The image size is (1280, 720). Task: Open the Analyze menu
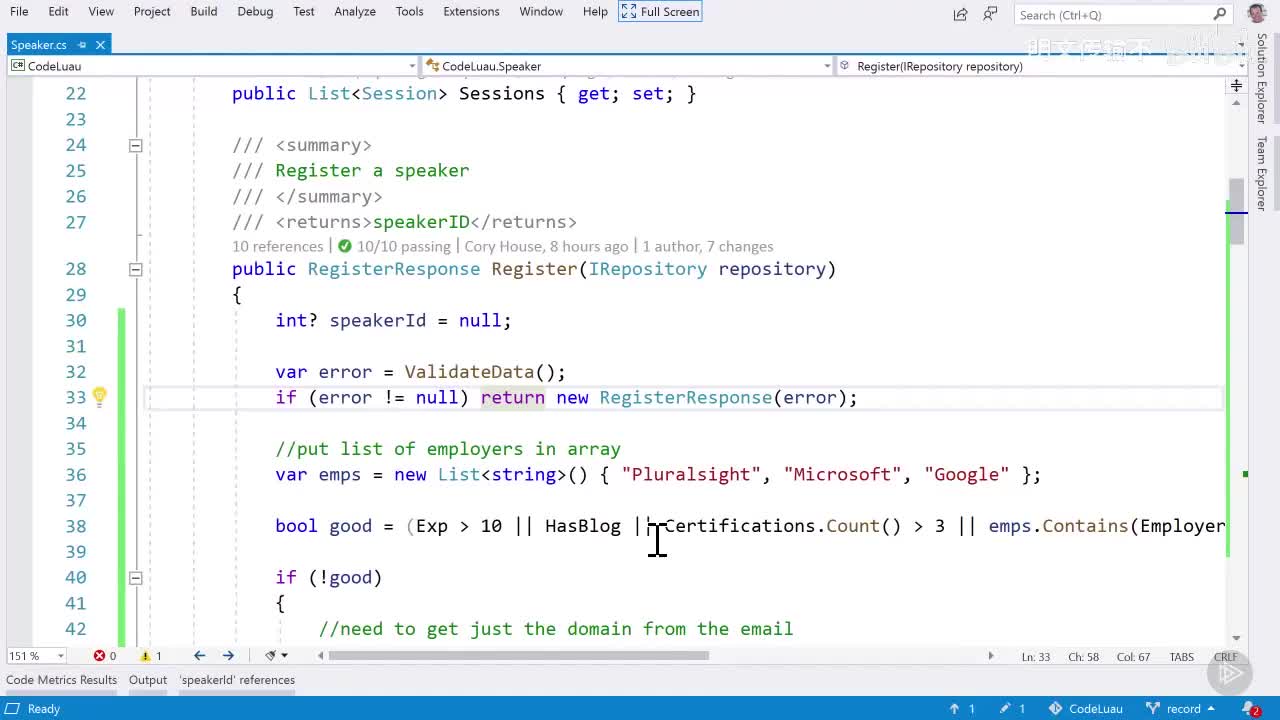pos(355,12)
